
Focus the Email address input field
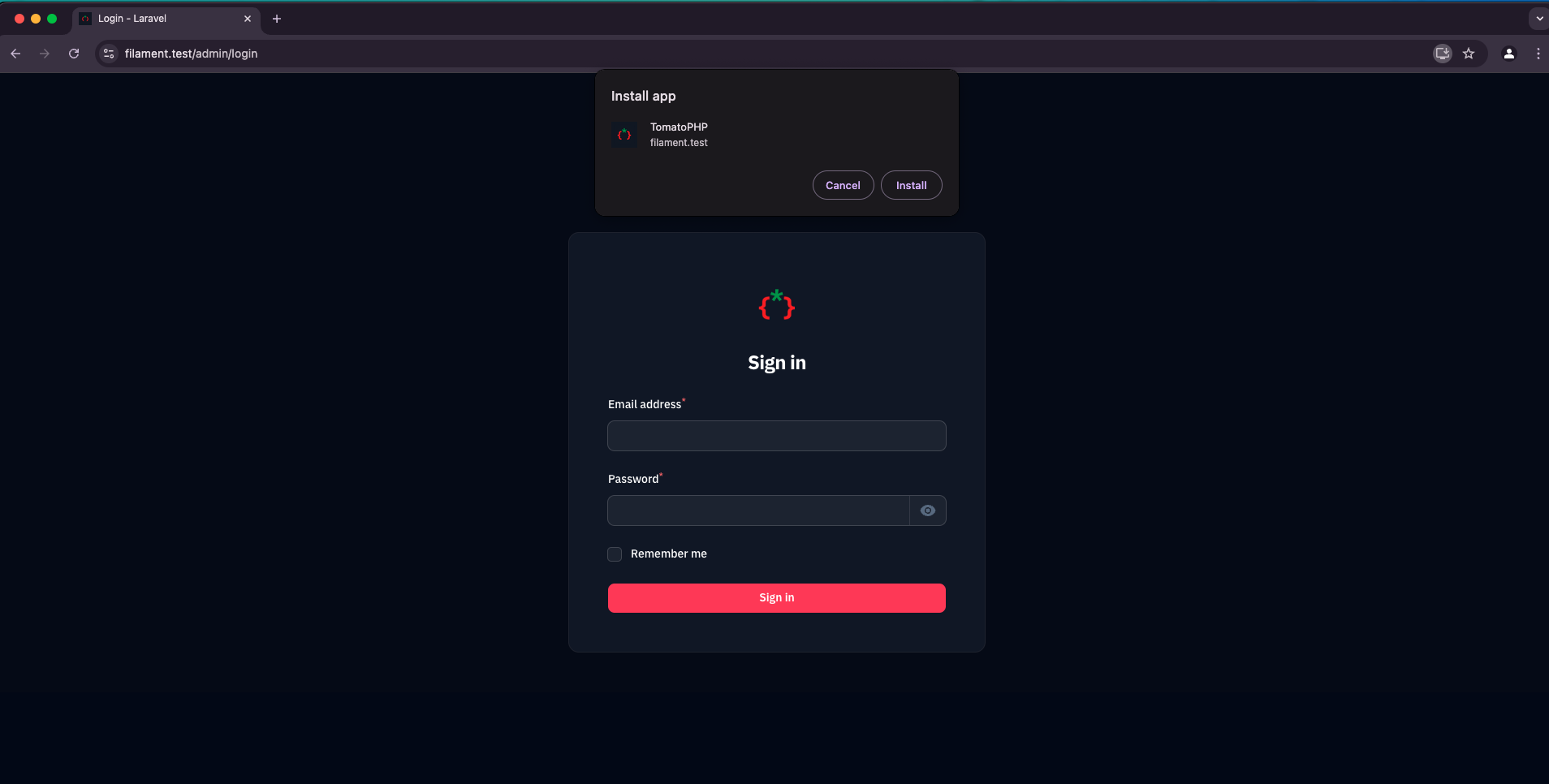tap(777, 436)
